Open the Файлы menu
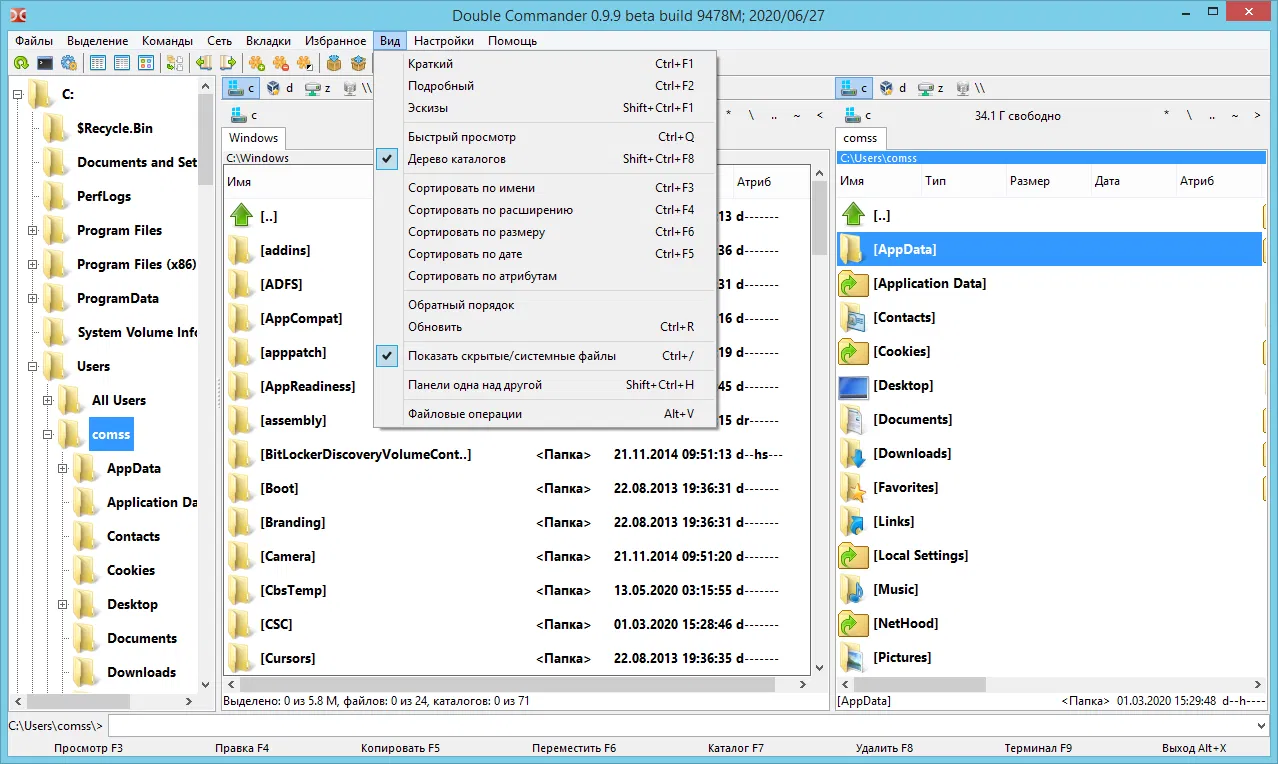 [x=34, y=41]
